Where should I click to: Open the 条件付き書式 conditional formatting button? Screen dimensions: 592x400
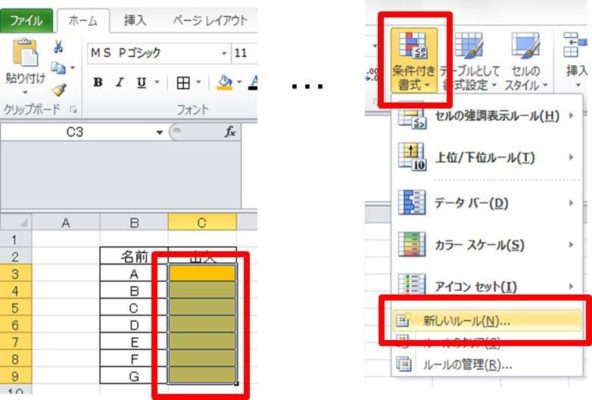pyautogui.click(x=414, y=60)
